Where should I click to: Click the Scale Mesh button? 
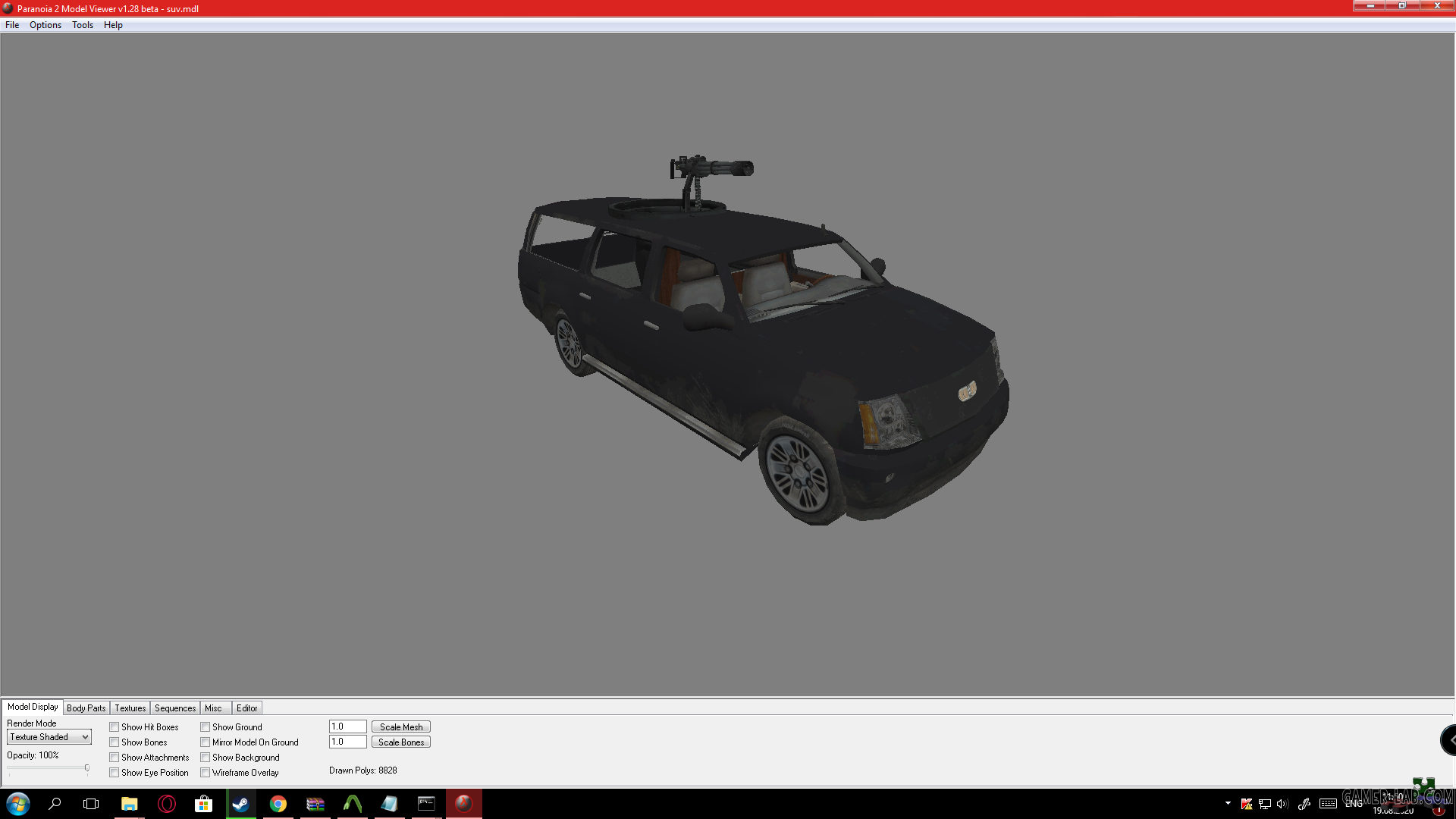401,727
